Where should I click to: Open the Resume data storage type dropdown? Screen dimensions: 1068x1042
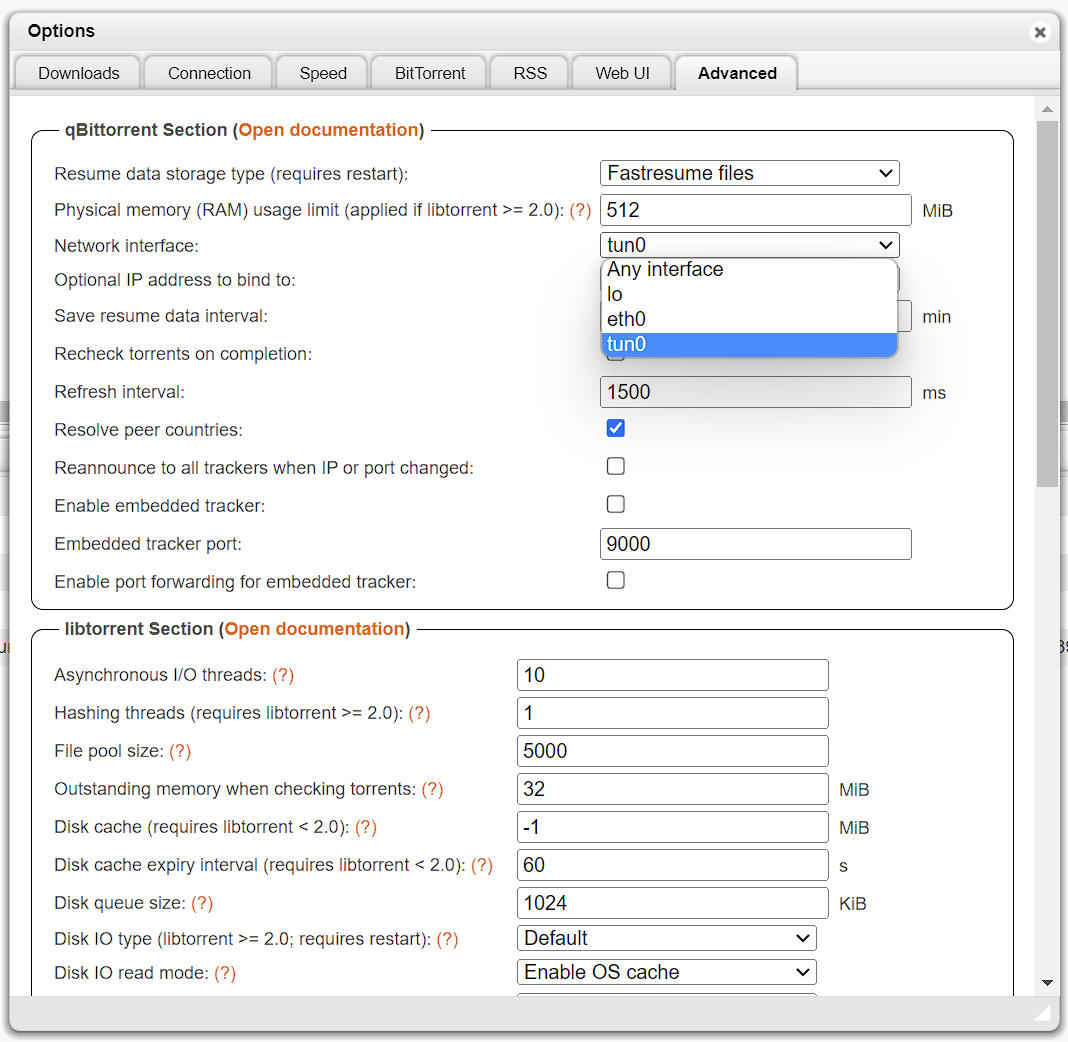coord(749,174)
